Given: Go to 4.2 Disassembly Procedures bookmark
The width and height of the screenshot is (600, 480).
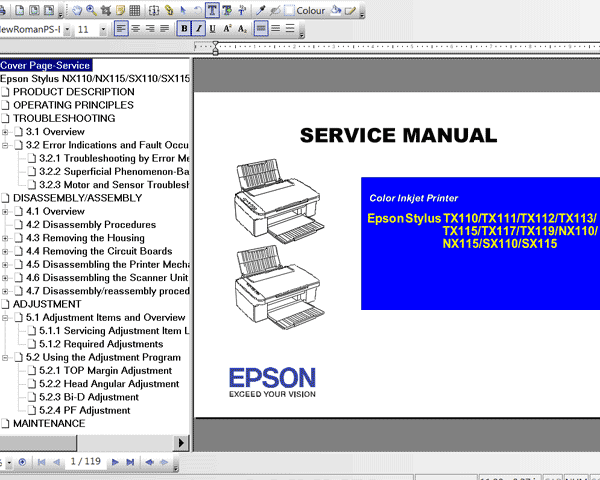Looking at the screenshot, I should click(x=91, y=225).
